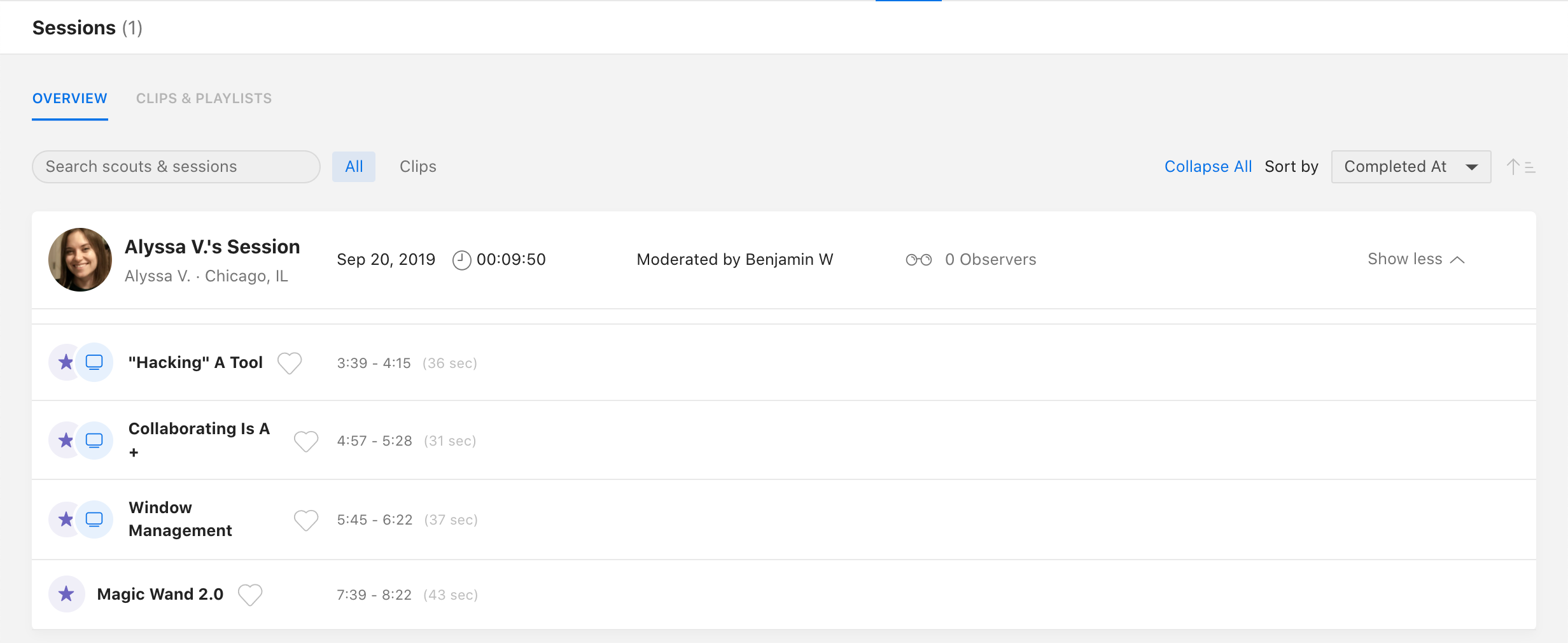Click the 7:39 - 8:22 time range

[374, 595]
